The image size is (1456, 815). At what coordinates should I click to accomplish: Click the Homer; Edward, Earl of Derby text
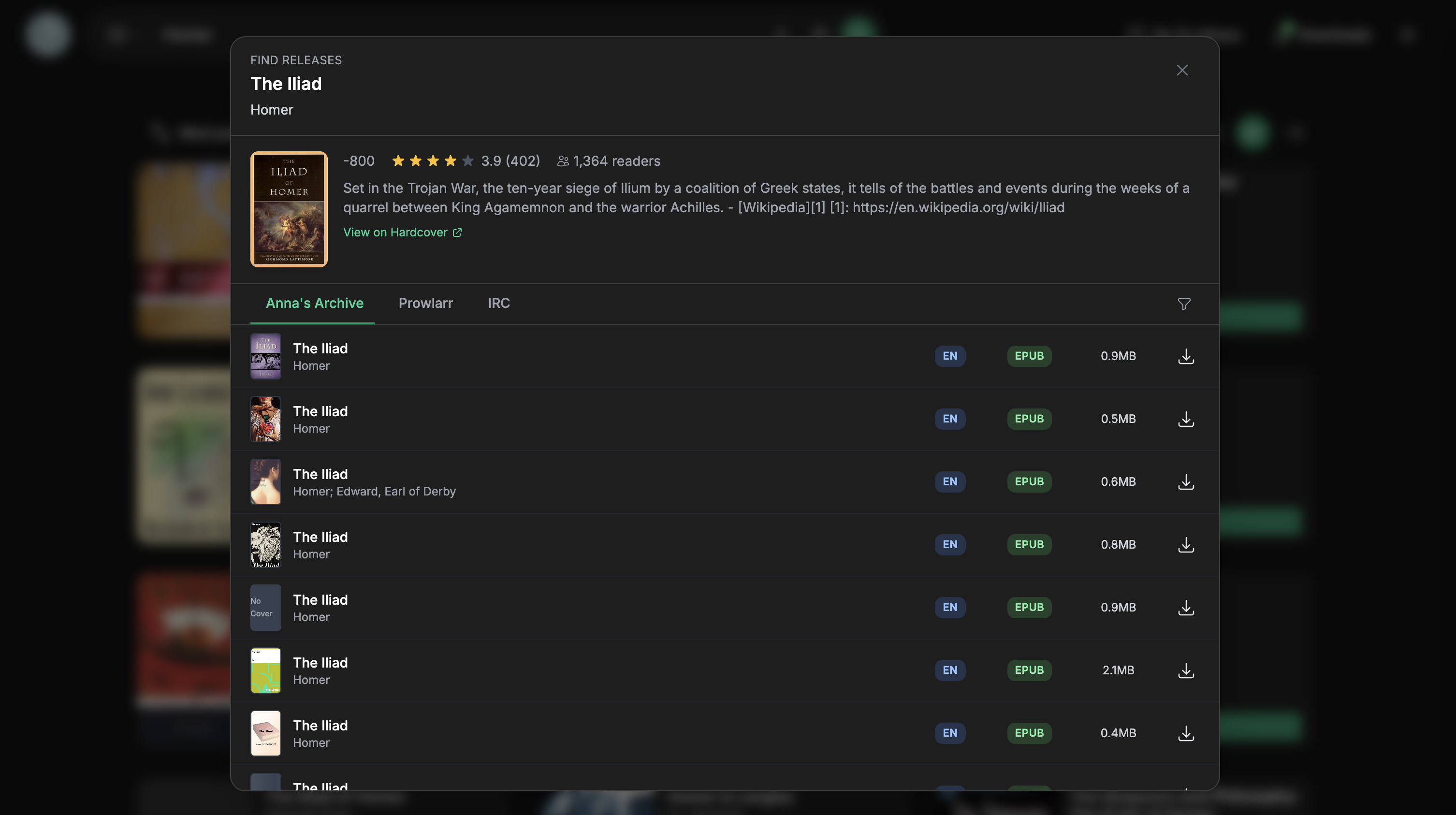(374, 491)
